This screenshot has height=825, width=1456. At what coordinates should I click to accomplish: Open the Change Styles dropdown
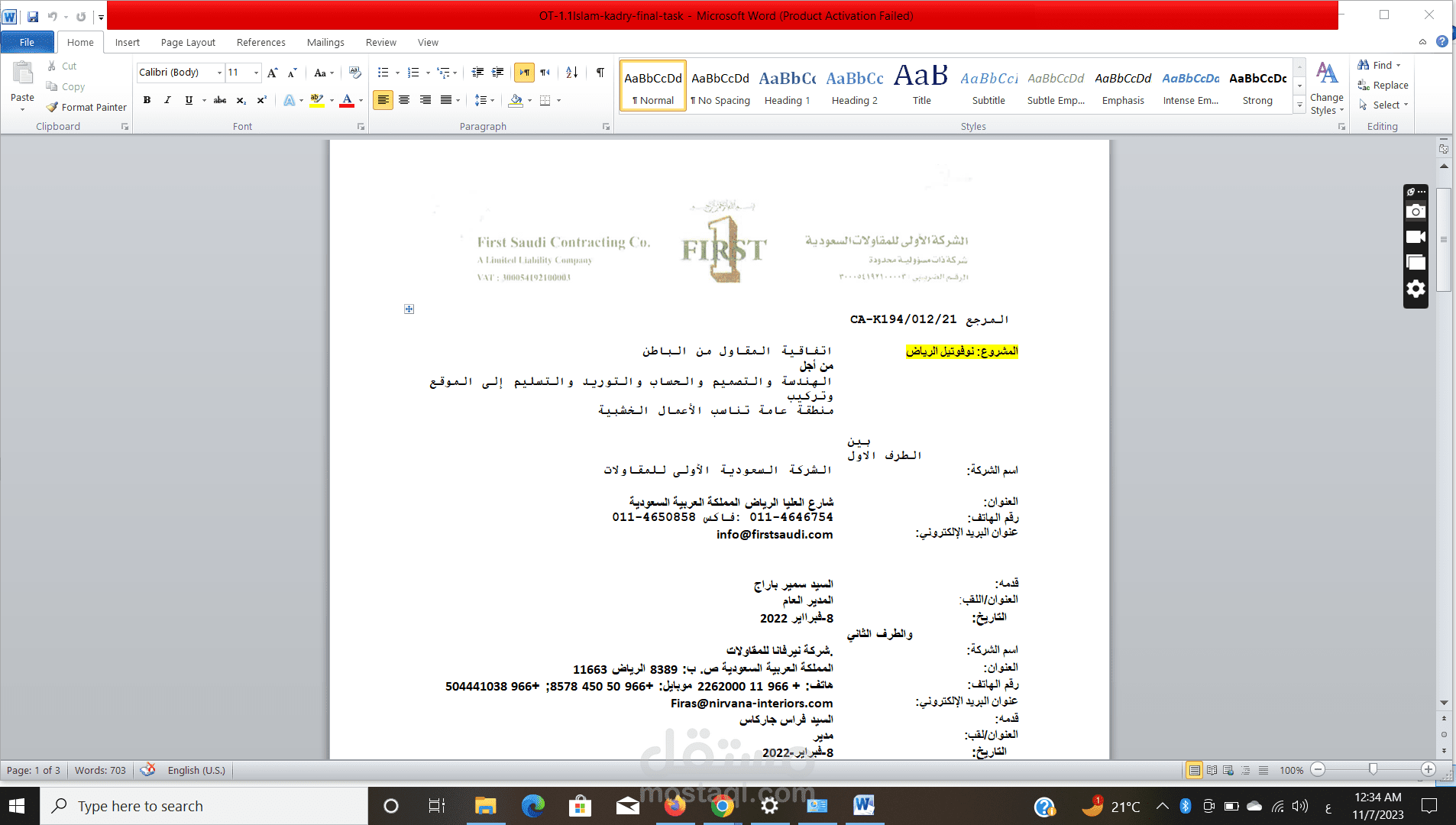tap(1326, 86)
